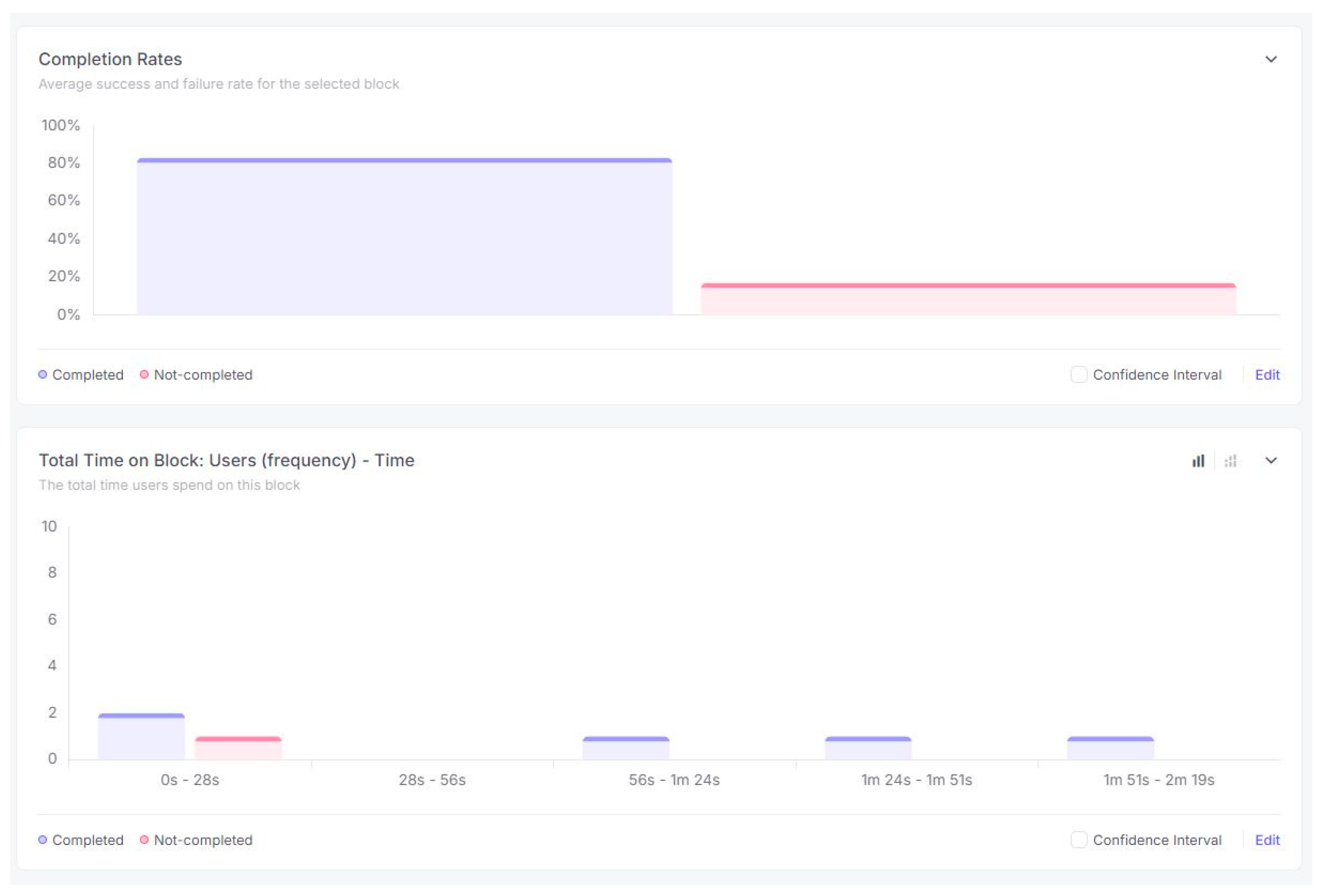
Task: Click the Completion Rates card title
Action: pyautogui.click(x=110, y=59)
